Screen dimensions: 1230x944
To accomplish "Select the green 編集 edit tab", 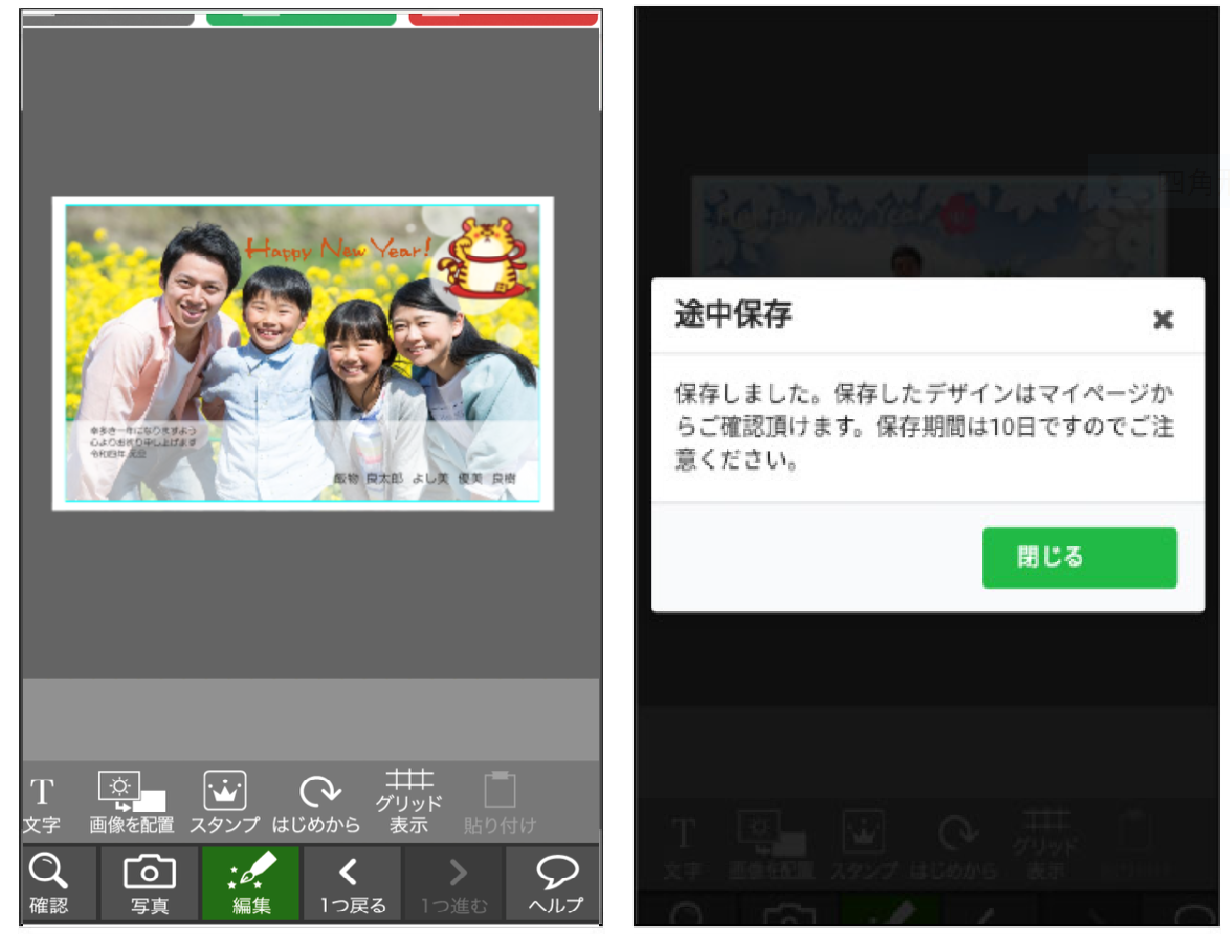I will [x=250, y=883].
